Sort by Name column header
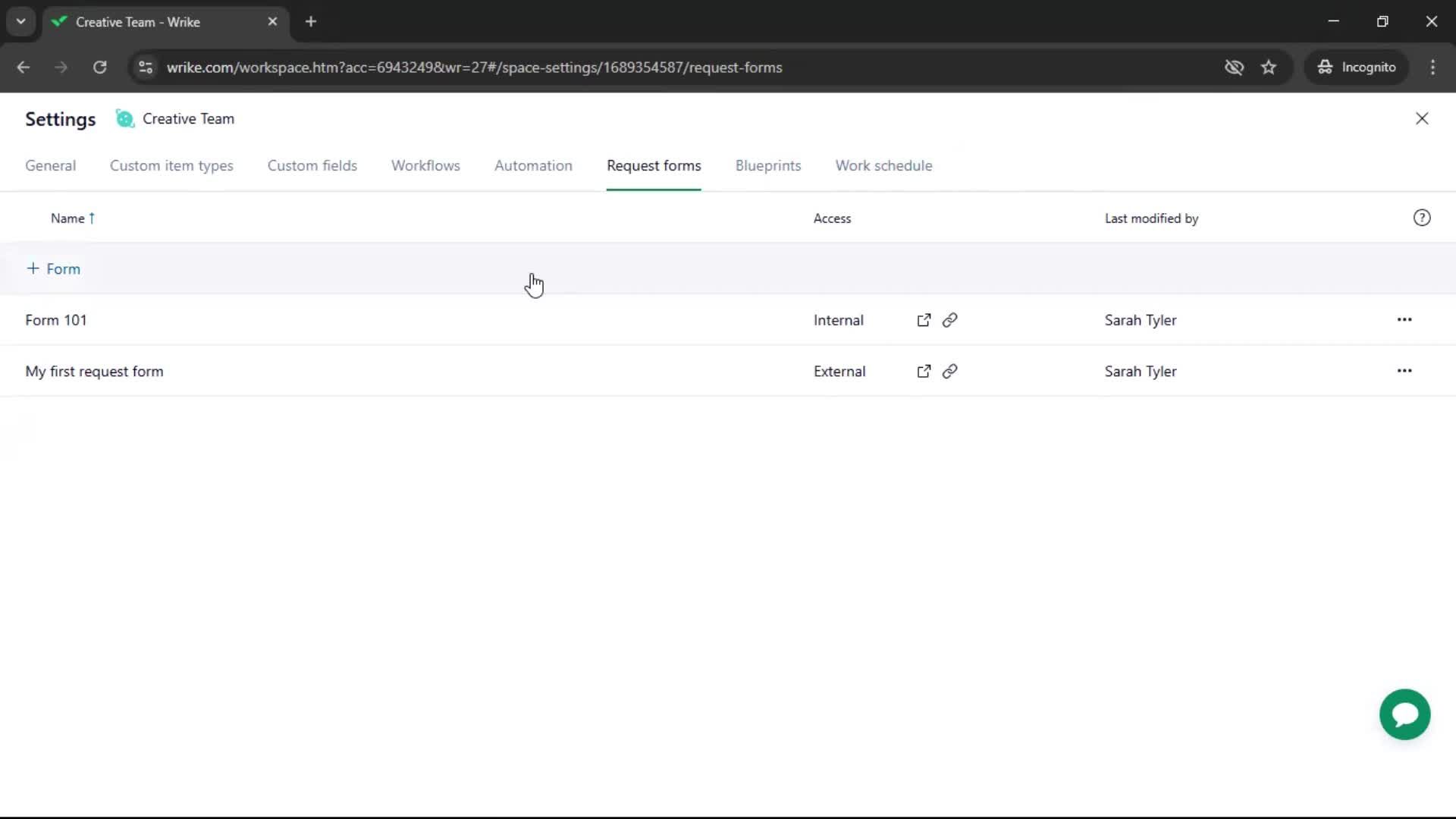1456x819 pixels. [x=73, y=218]
